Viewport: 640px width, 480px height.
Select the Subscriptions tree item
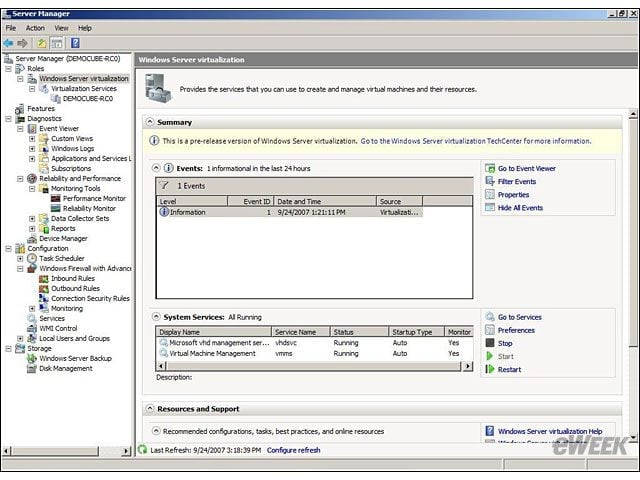point(71,169)
